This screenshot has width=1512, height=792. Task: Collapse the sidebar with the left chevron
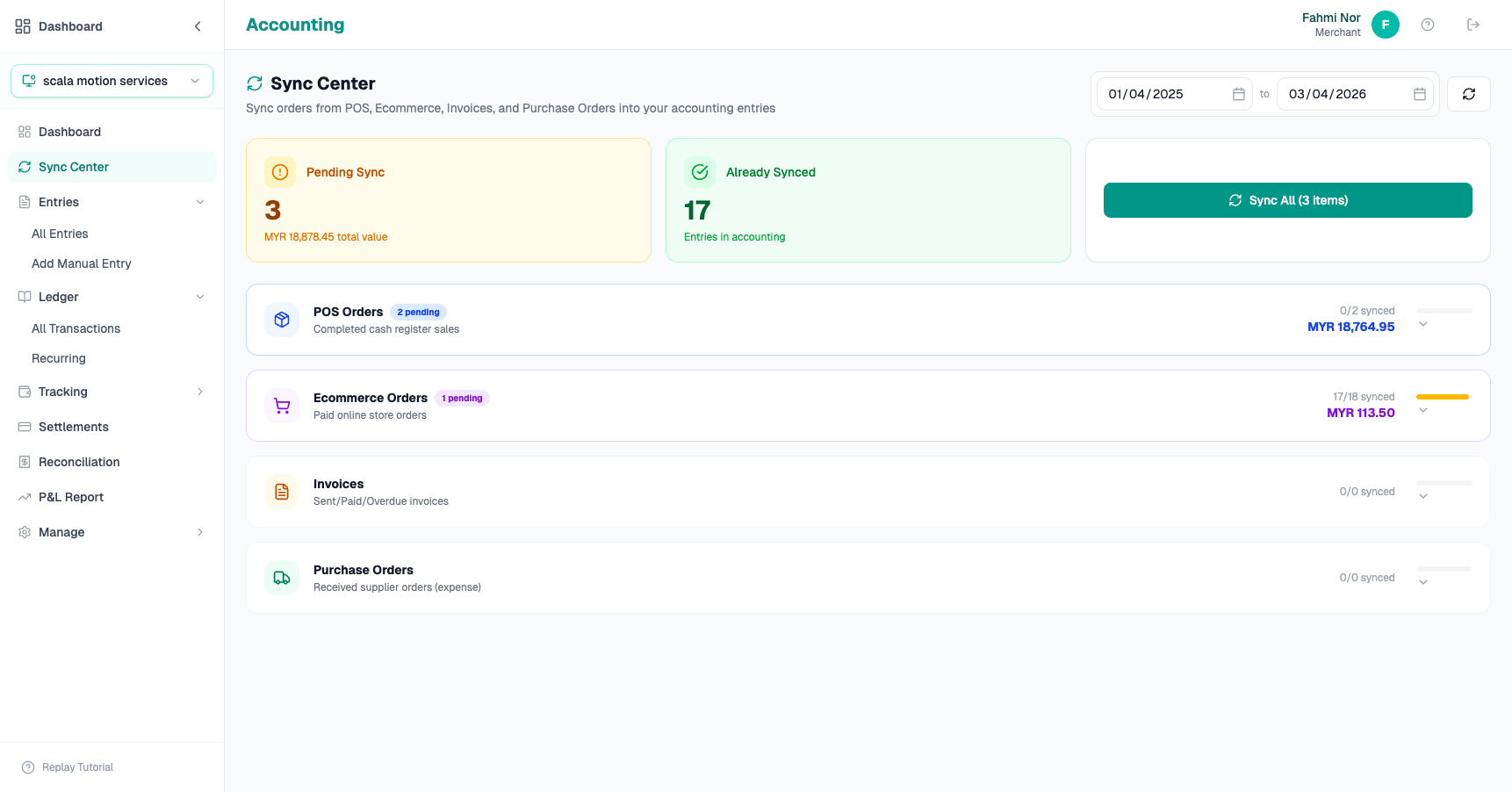[x=198, y=26]
